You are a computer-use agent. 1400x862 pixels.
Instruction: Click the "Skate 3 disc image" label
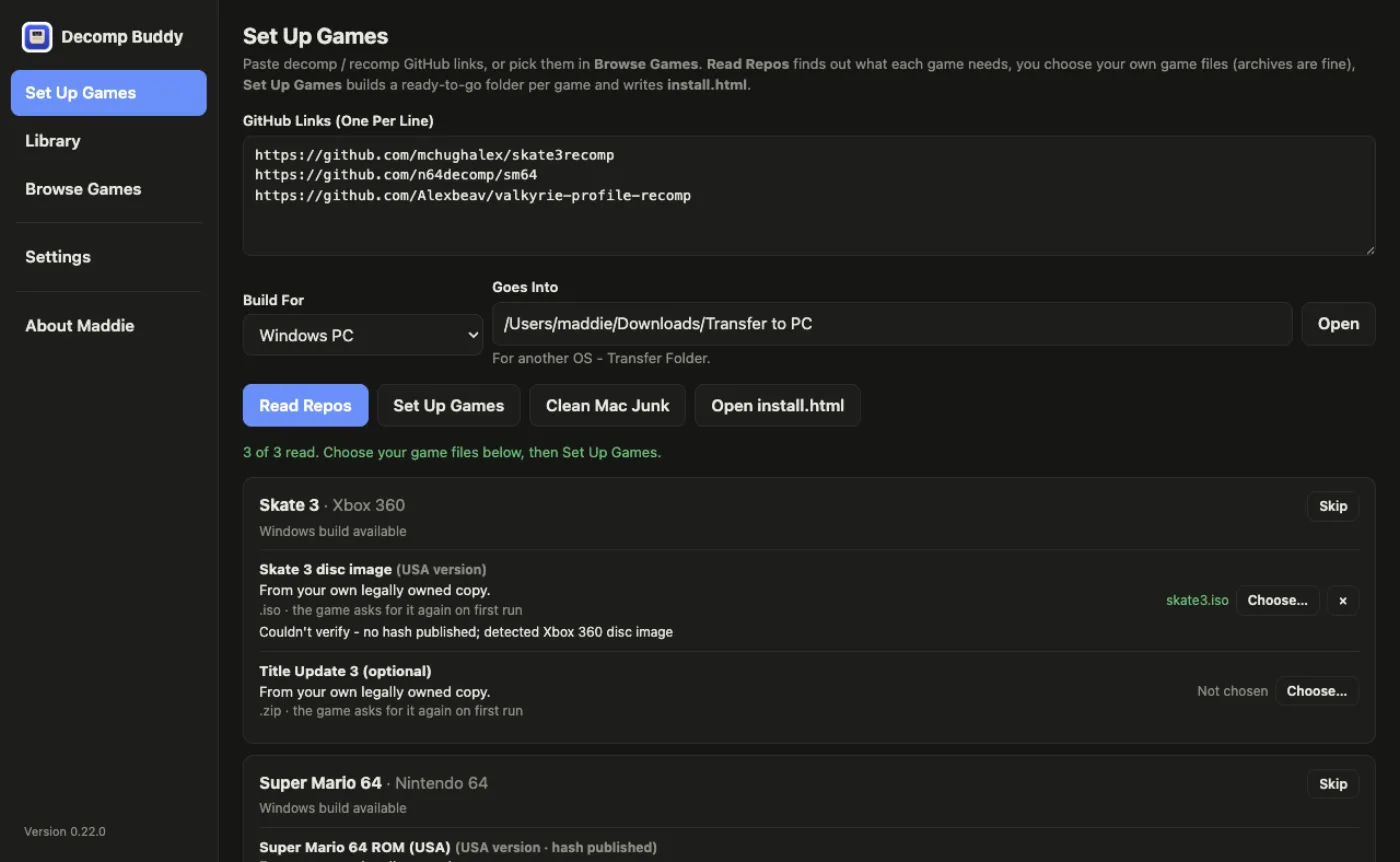click(325, 569)
